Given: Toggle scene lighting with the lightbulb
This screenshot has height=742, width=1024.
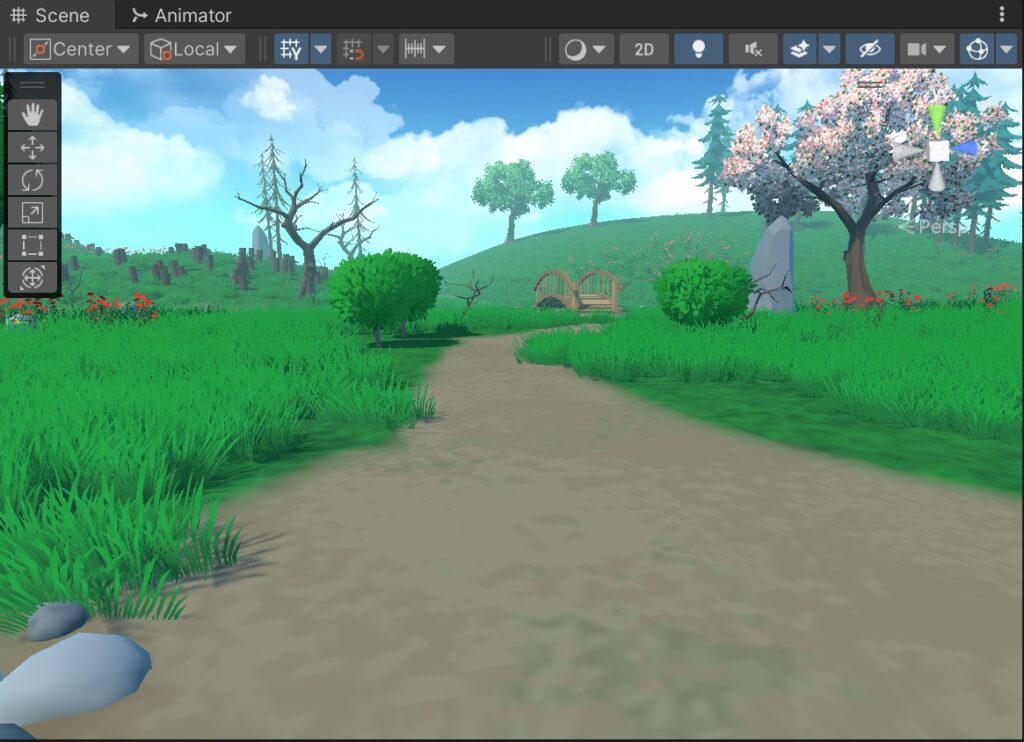Looking at the screenshot, I should click(x=698, y=49).
